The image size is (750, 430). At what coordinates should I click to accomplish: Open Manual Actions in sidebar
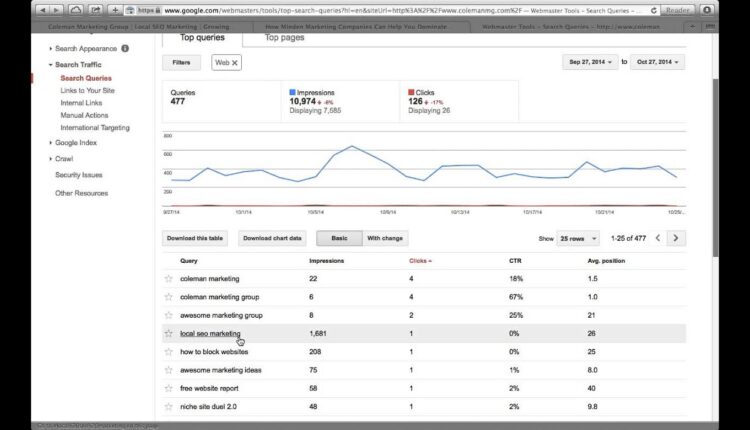pos(84,115)
